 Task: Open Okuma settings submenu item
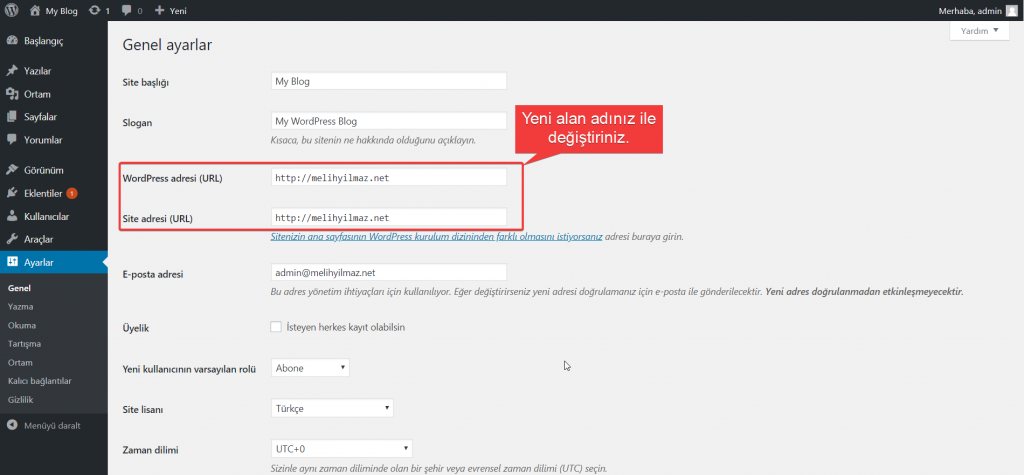(22, 325)
